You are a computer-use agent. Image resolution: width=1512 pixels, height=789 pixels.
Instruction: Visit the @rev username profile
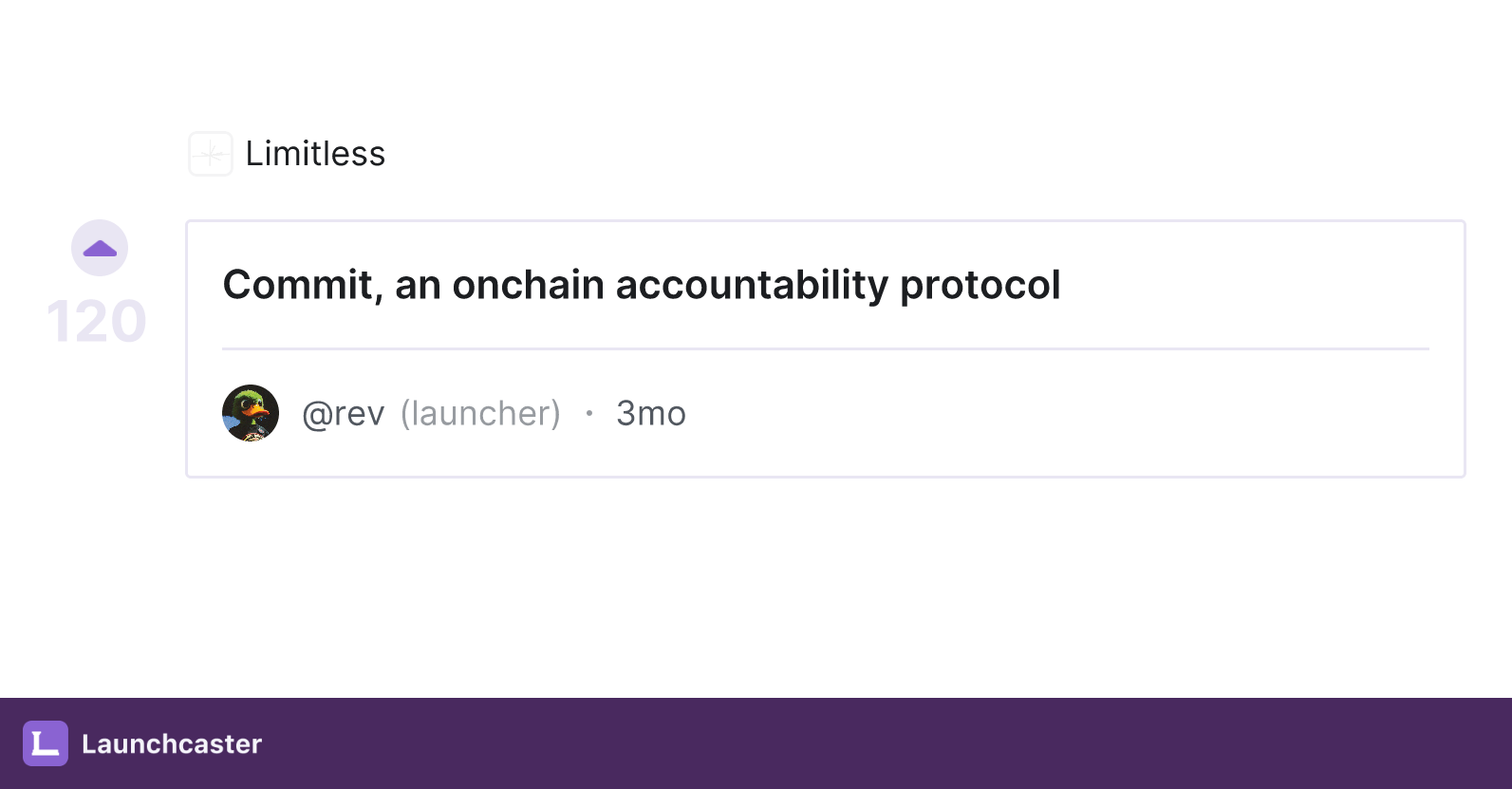[344, 414]
